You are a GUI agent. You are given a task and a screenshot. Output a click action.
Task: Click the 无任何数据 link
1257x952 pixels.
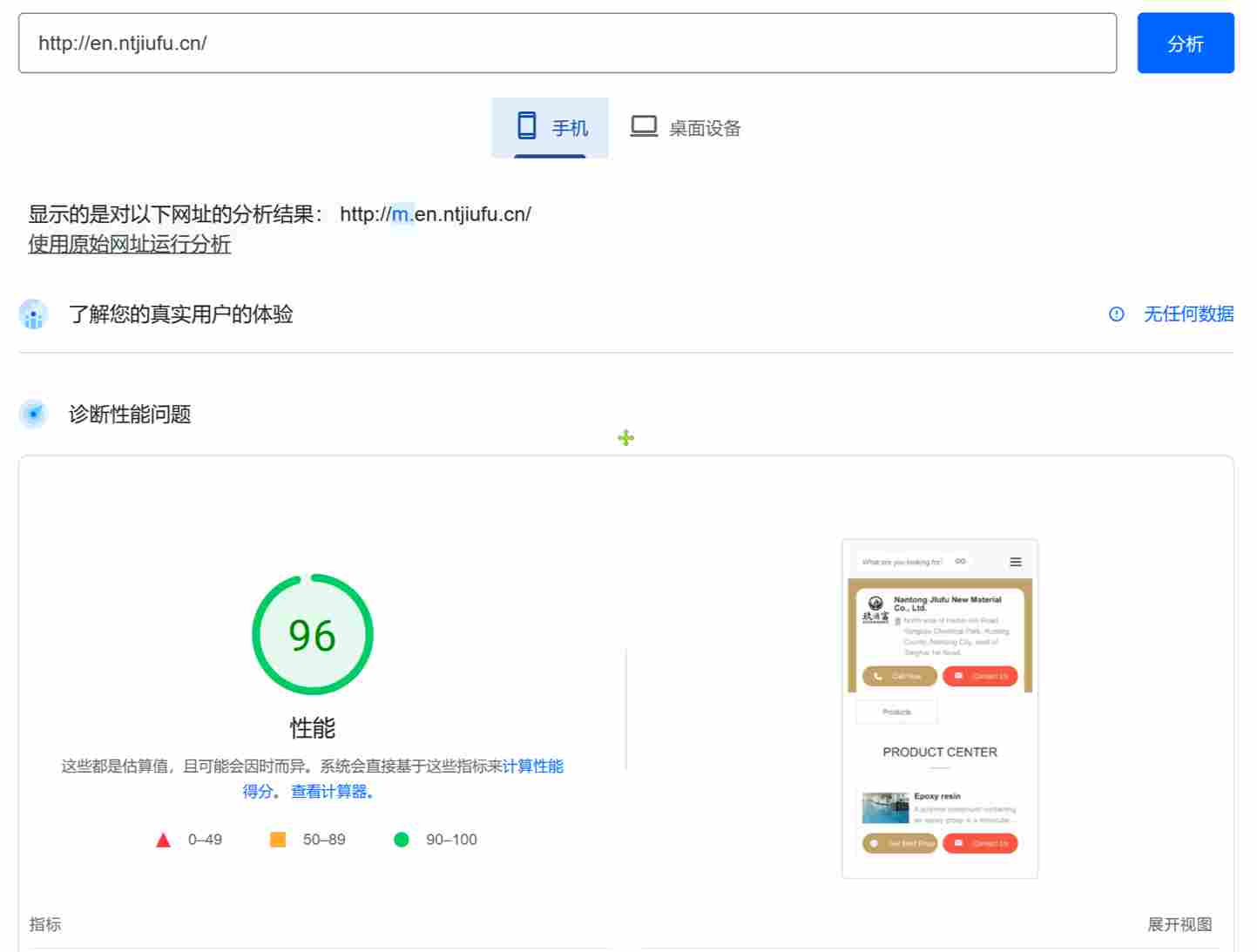point(1188,314)
